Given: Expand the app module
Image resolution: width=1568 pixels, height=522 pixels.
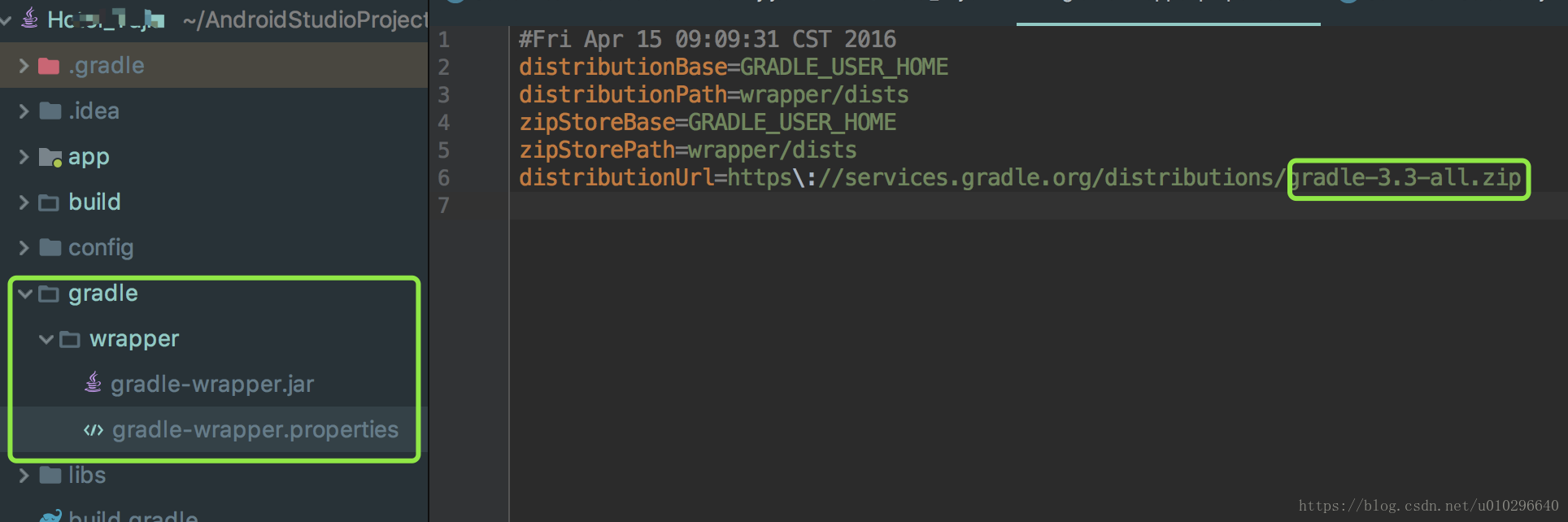Looking at the screenshot, I should [x=24, y=157].
